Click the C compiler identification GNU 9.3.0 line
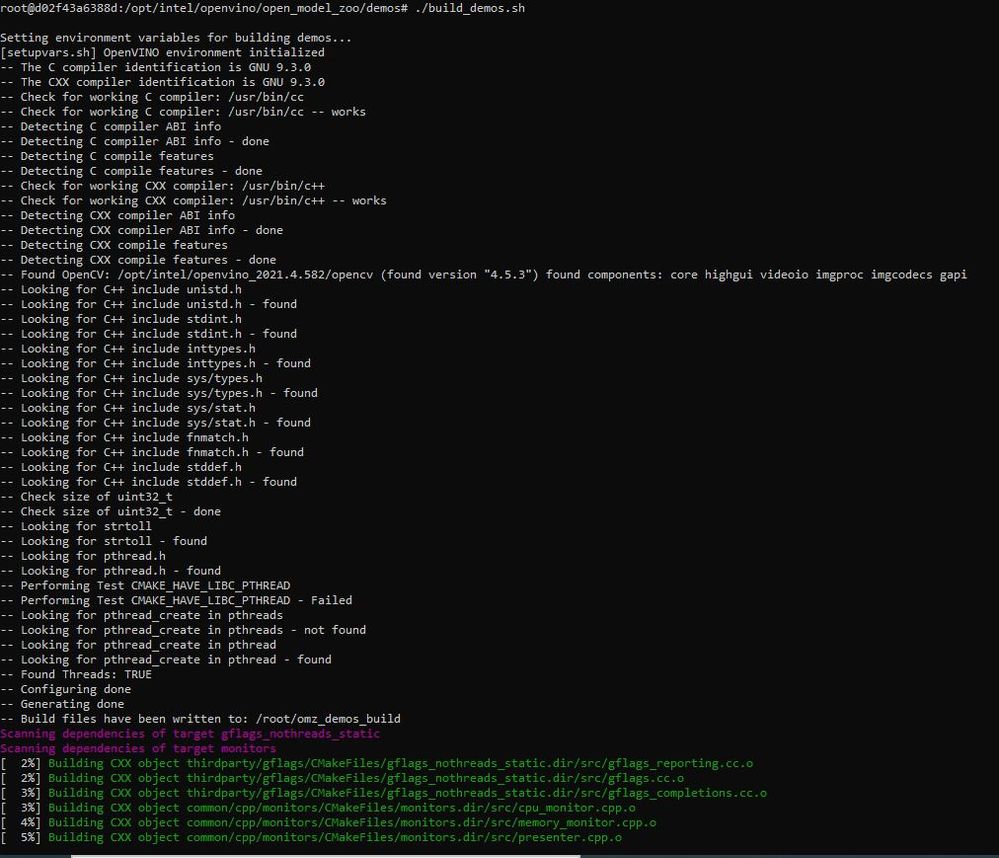Screen dimensions: 999x858 click(x=155, y=68)
